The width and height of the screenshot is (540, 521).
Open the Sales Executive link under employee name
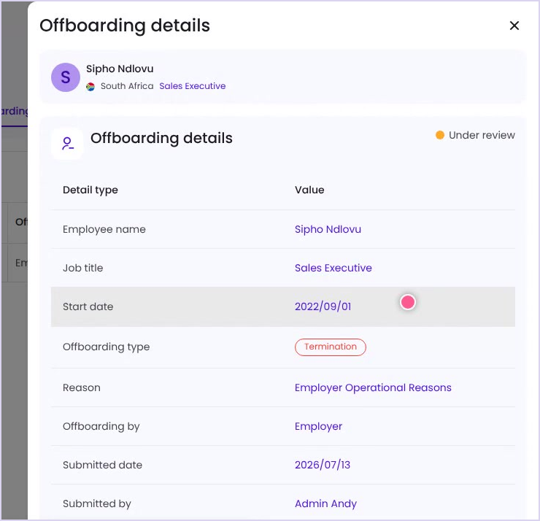[x=192, y=86]
